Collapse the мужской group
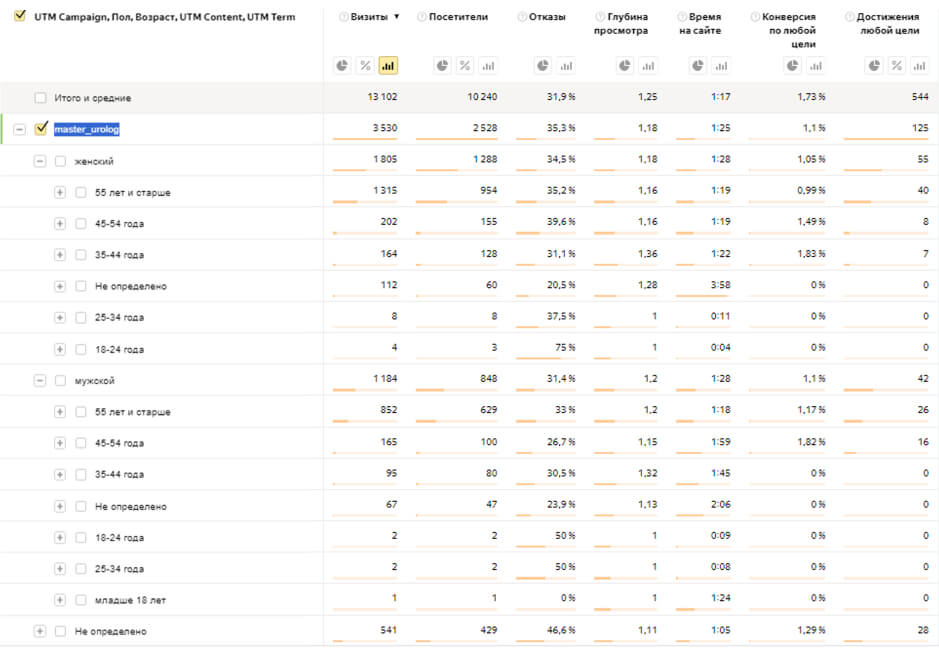The width and height of the screenshot is (939, 654). [40, 381]
